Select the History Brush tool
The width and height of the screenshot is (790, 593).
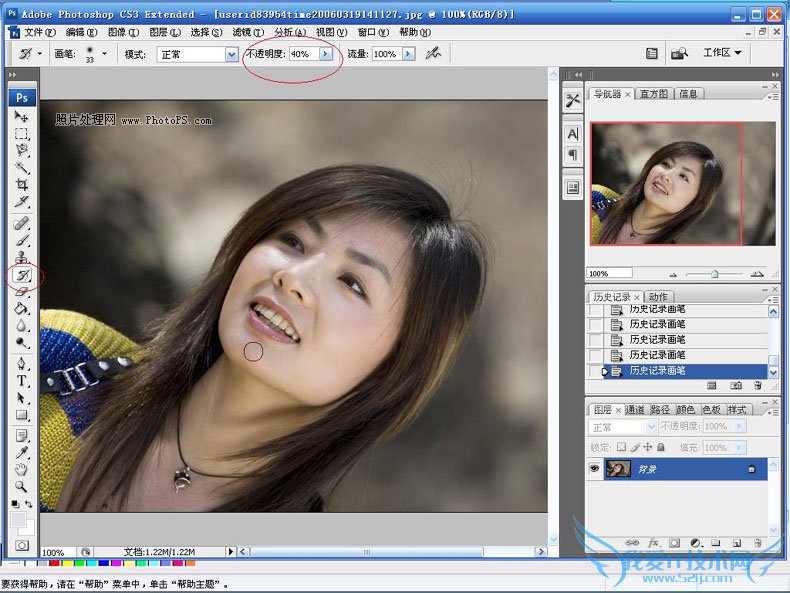coord(22,275)
